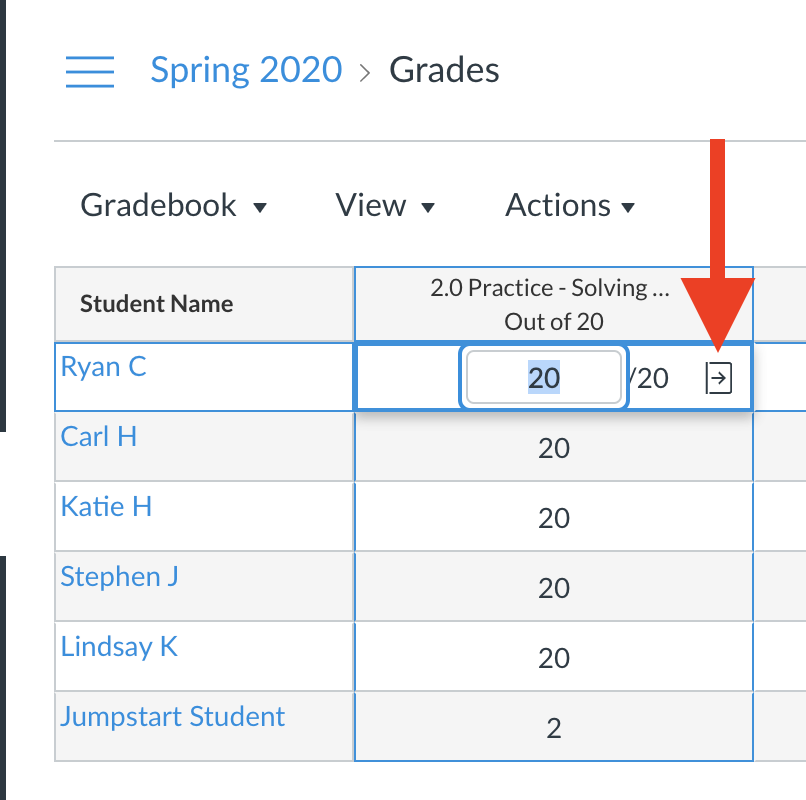Open the hamburger navigation menu
Viewport: 806px width, 800px height.
[90, 71]
